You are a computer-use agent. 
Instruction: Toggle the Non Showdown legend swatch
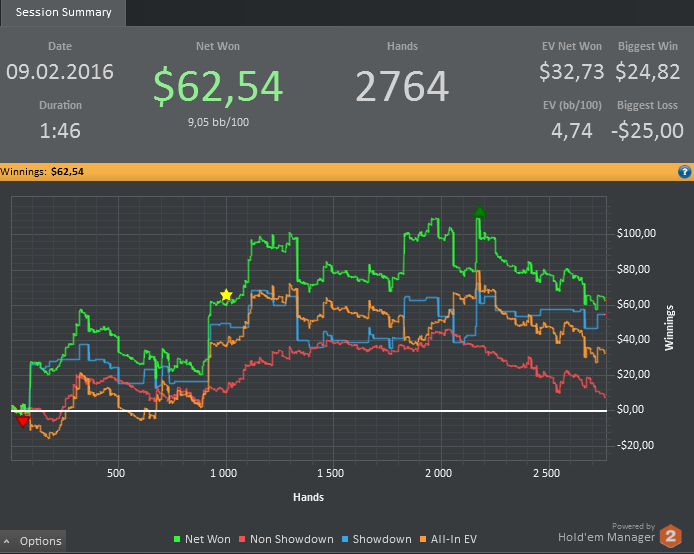(242, 539)
